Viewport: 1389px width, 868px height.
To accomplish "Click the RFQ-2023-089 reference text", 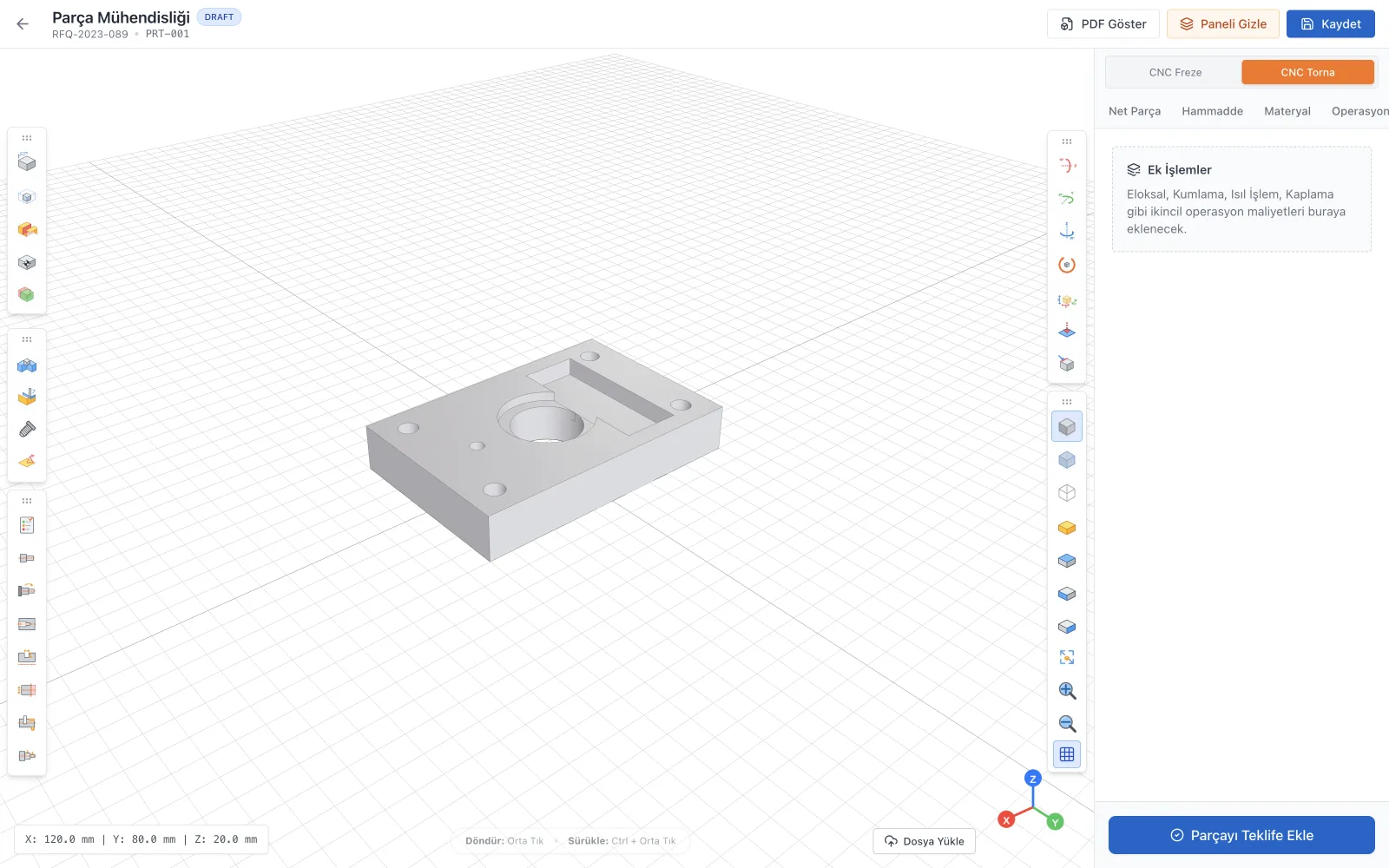I will 89,35.
